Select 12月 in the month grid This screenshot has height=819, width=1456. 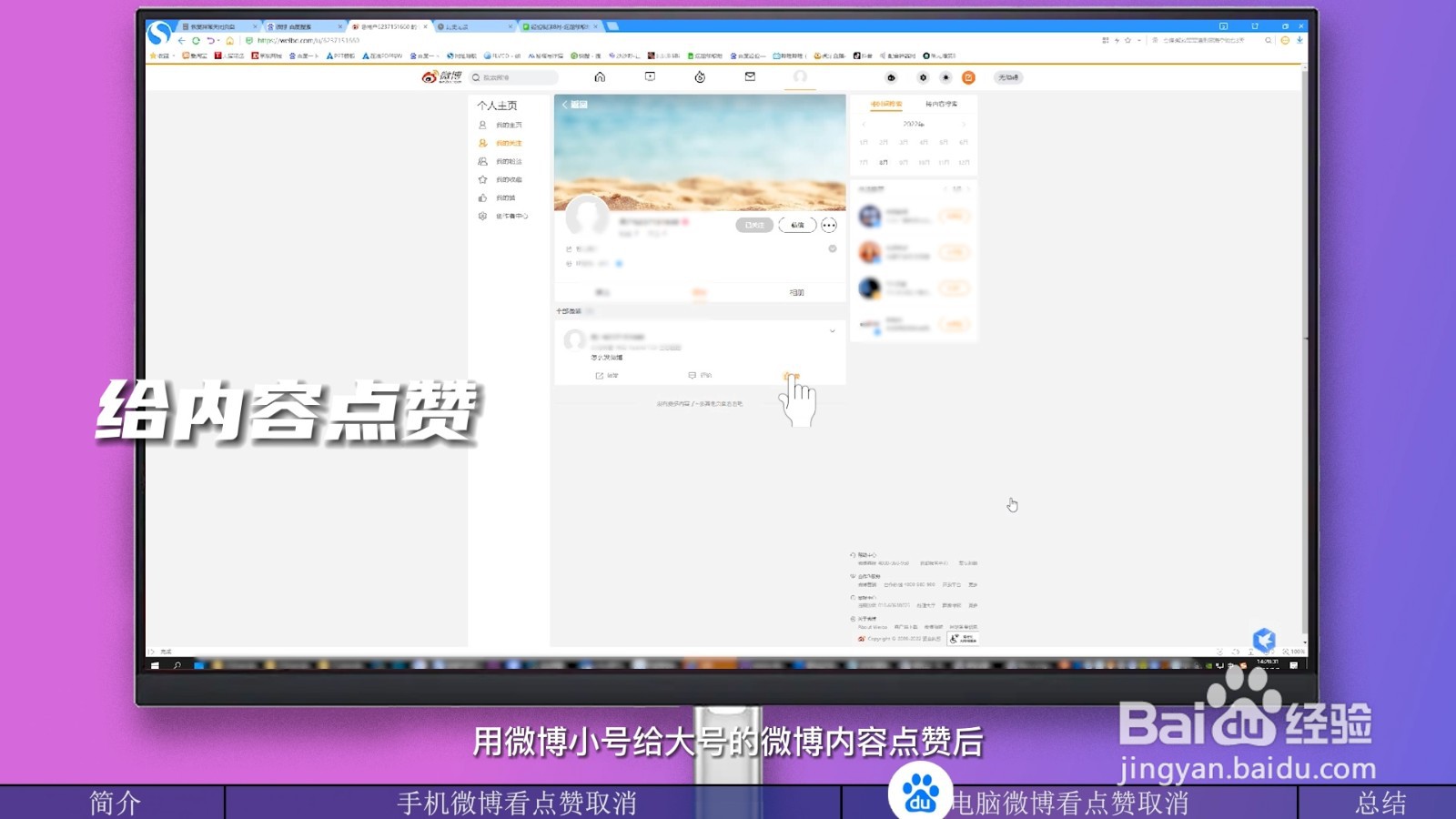(964, 162)
